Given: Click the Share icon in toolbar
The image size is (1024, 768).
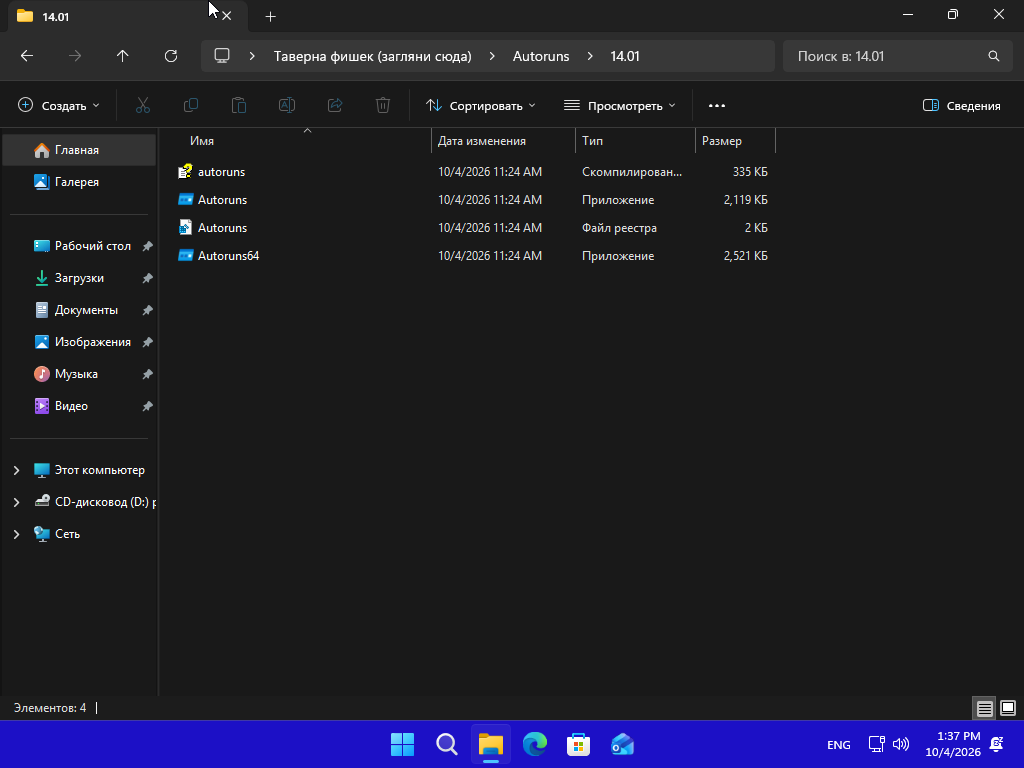Looking at the screenshot, I should click(x=335, y=105).
